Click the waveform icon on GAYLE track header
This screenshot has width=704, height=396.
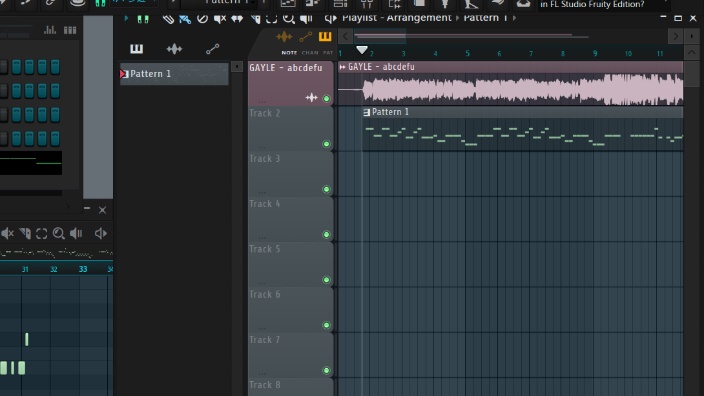312,97
